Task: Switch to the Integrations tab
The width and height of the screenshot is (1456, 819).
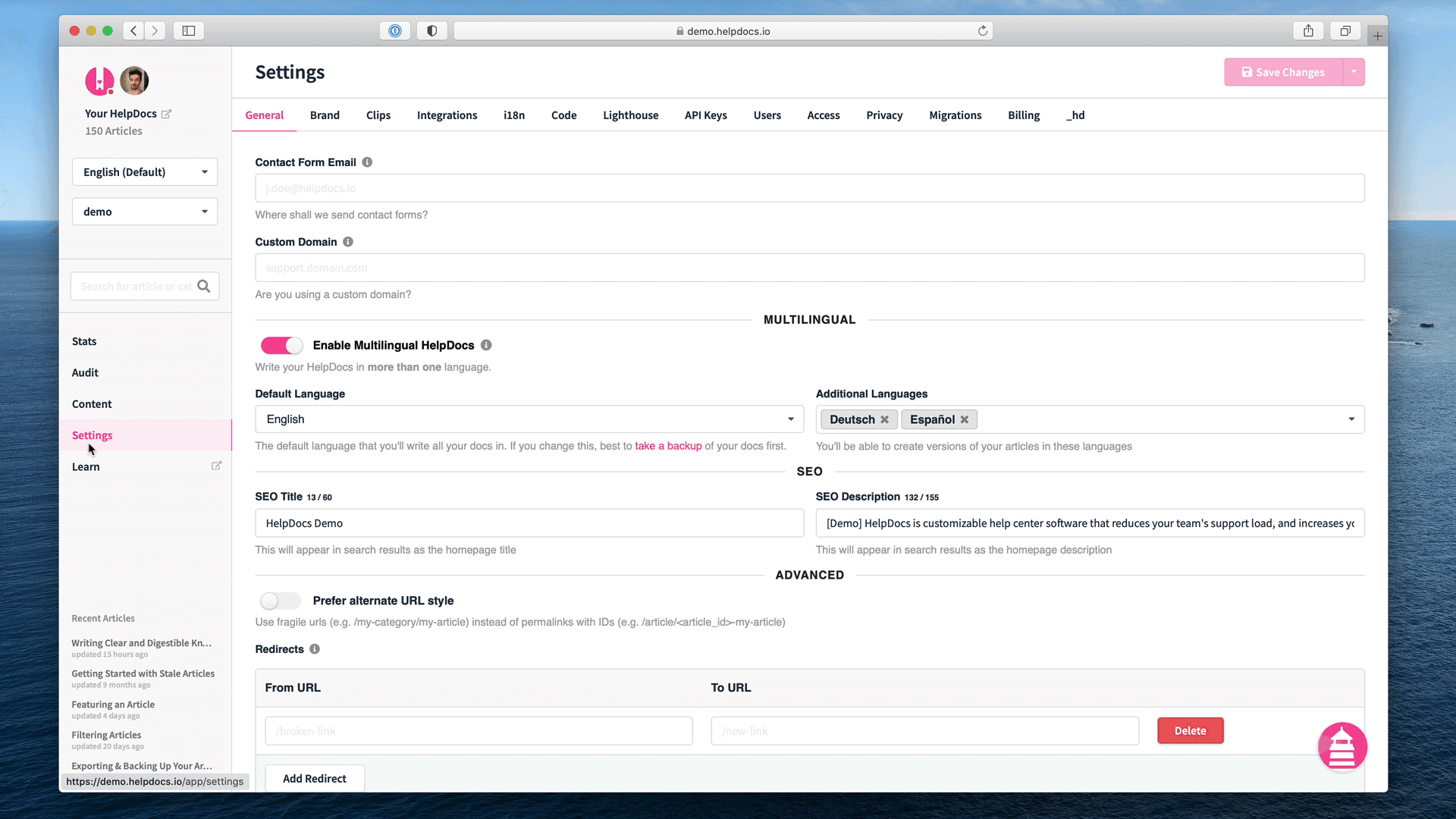Action: coord(447,115)
